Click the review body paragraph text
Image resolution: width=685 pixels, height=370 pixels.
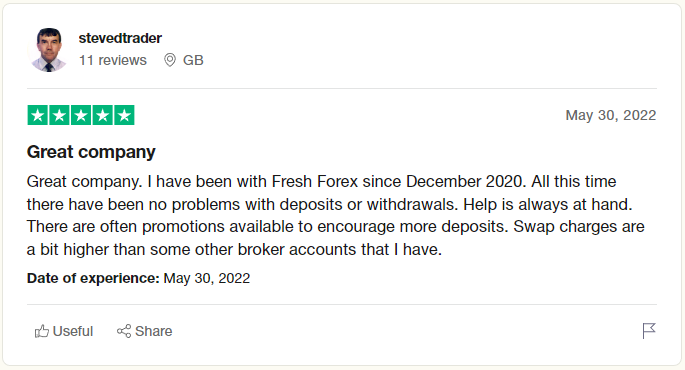(336, 215)
